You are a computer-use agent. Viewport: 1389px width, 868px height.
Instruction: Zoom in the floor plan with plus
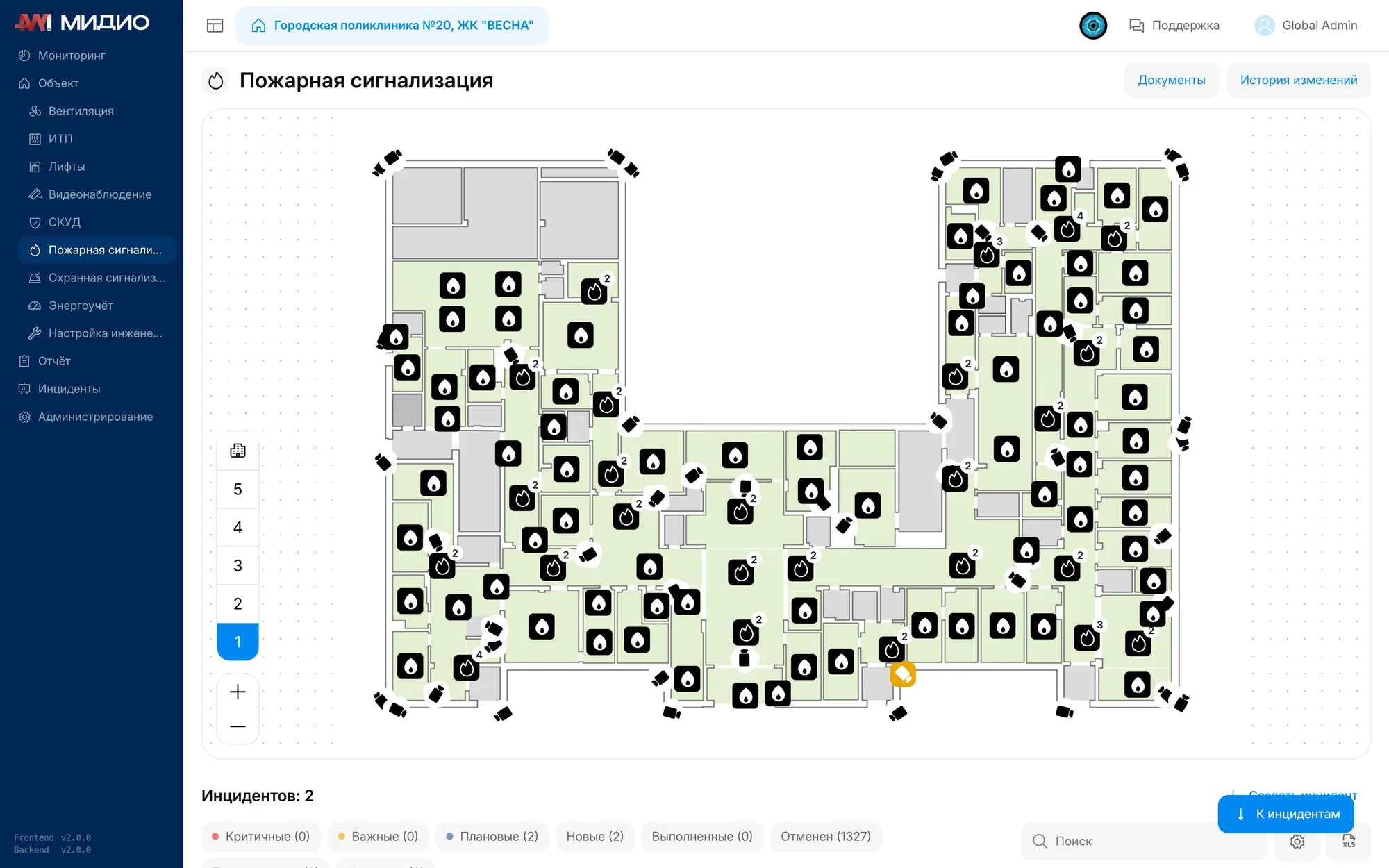[238, 692]
